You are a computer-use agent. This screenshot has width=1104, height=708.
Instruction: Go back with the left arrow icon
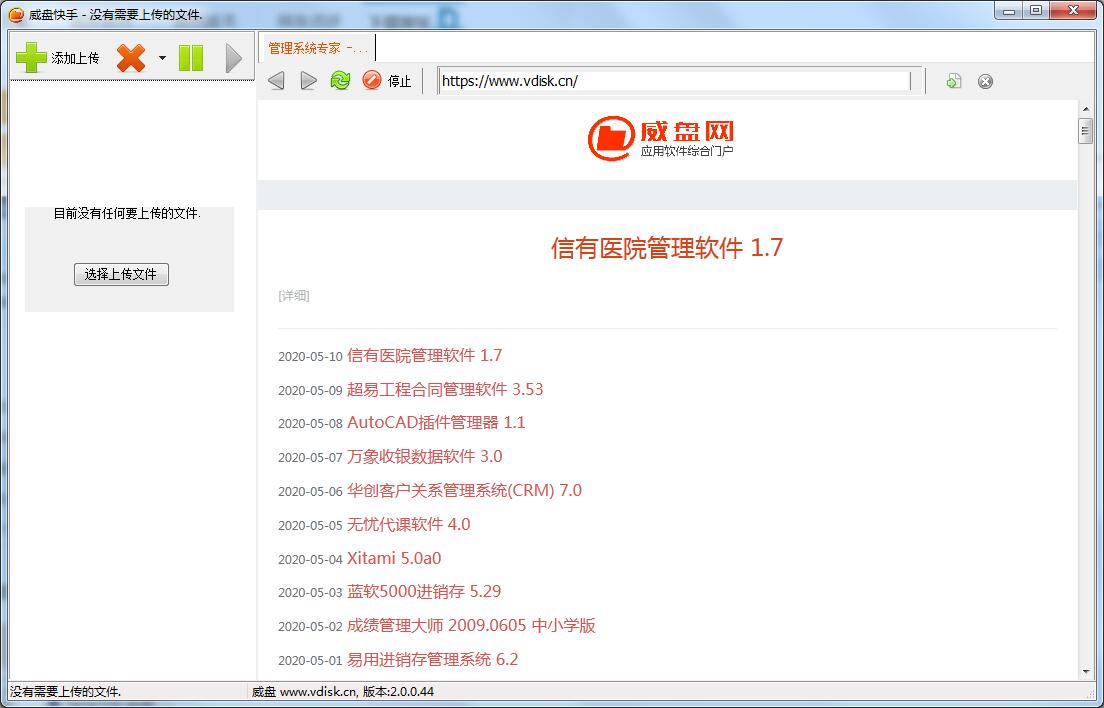tap(276, 81)
